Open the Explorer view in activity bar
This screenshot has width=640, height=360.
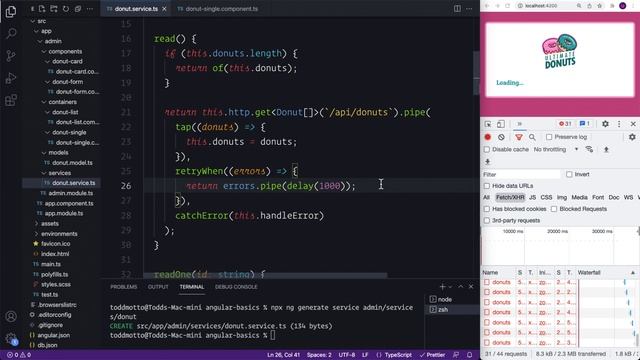click(x=11, y=11)
